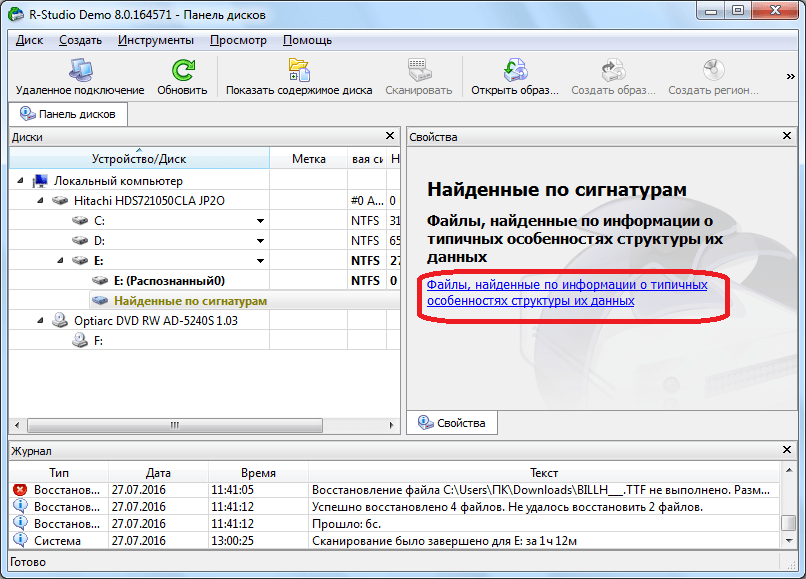The image size is (806, 579).
Task: Collapse the Optiarc DVD RW tree node
Action: click(x=40, y=321)
